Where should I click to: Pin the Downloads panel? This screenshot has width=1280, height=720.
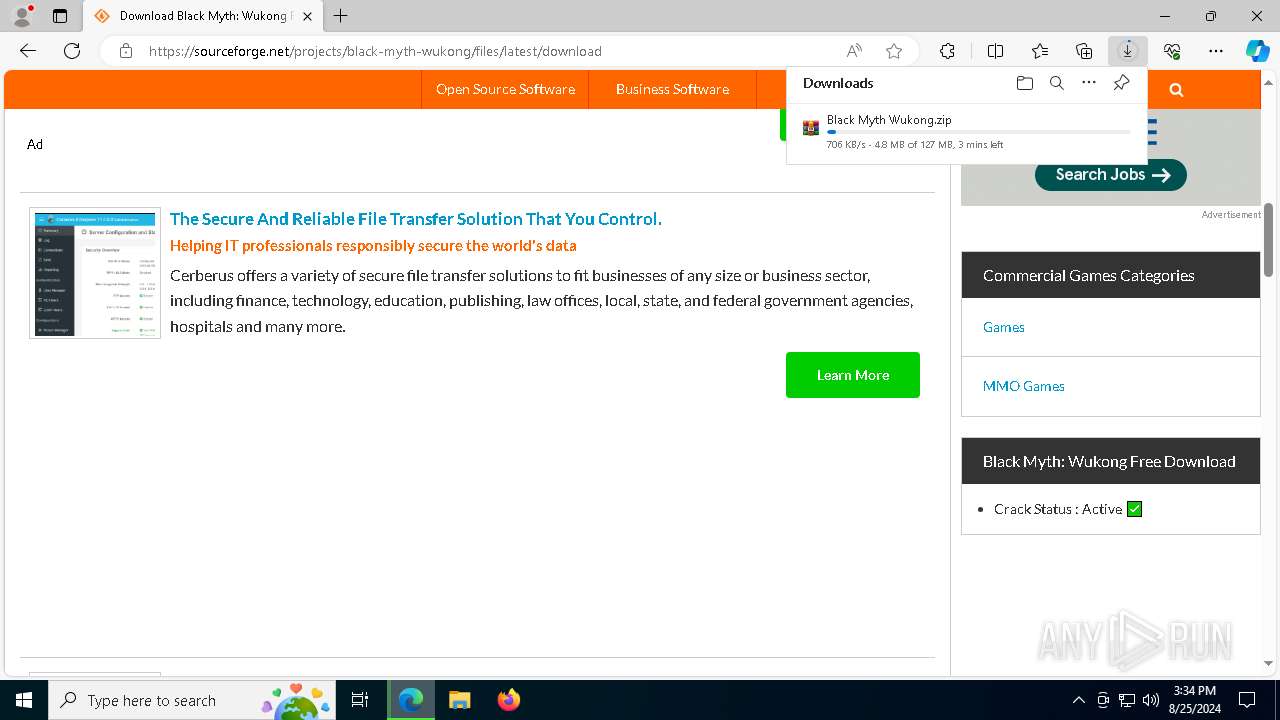click(x=1121, y=83)
